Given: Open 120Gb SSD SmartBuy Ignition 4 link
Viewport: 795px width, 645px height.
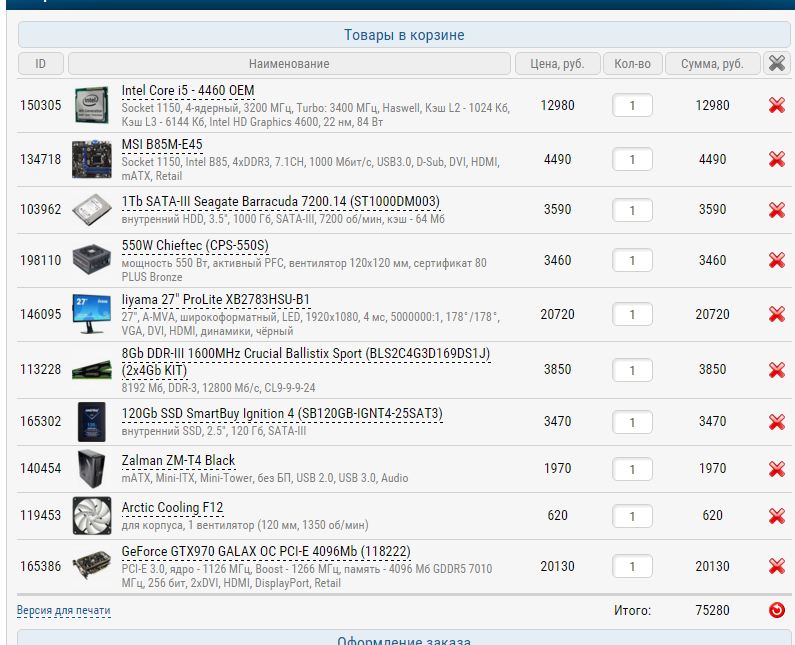Looking at the screenshot, I should tap(282, 414).
